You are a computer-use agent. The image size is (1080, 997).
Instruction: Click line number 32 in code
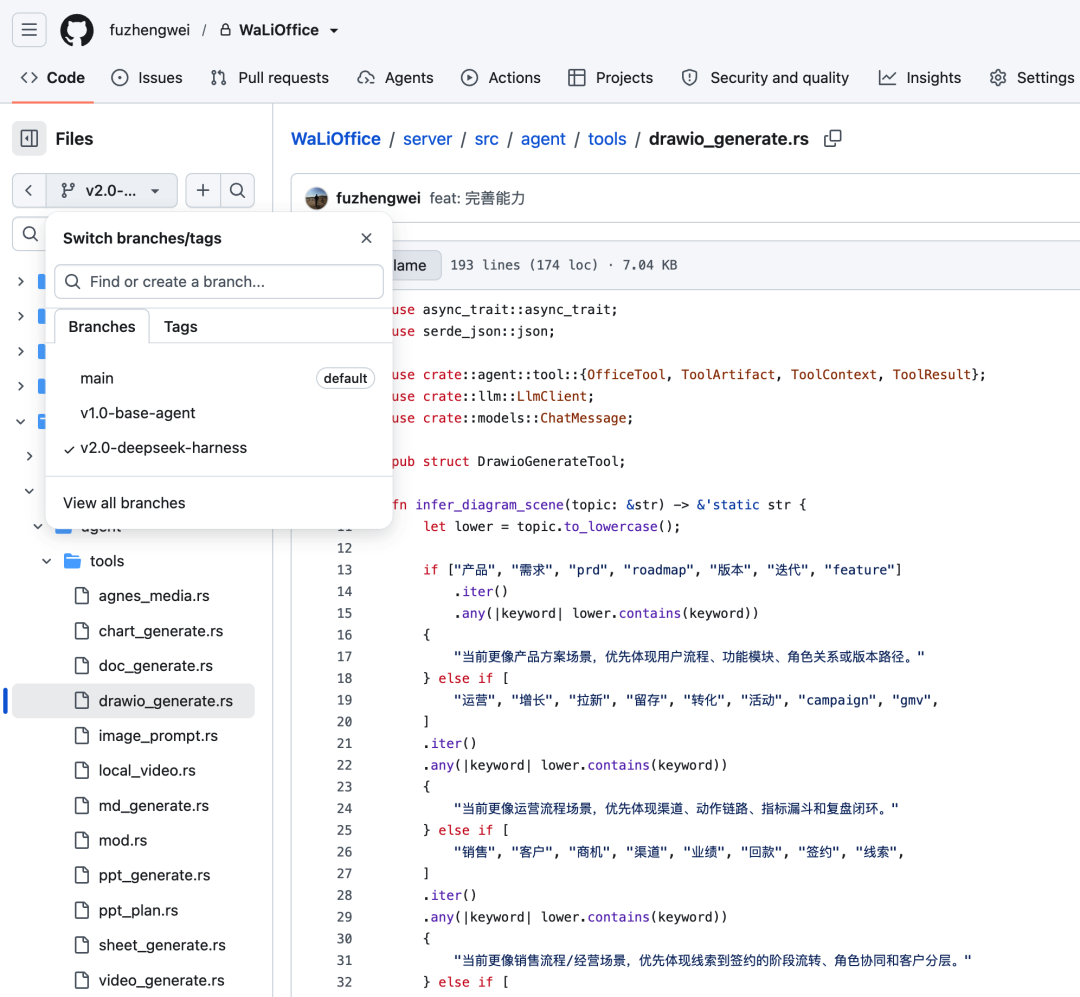click(x=344, y=982)
